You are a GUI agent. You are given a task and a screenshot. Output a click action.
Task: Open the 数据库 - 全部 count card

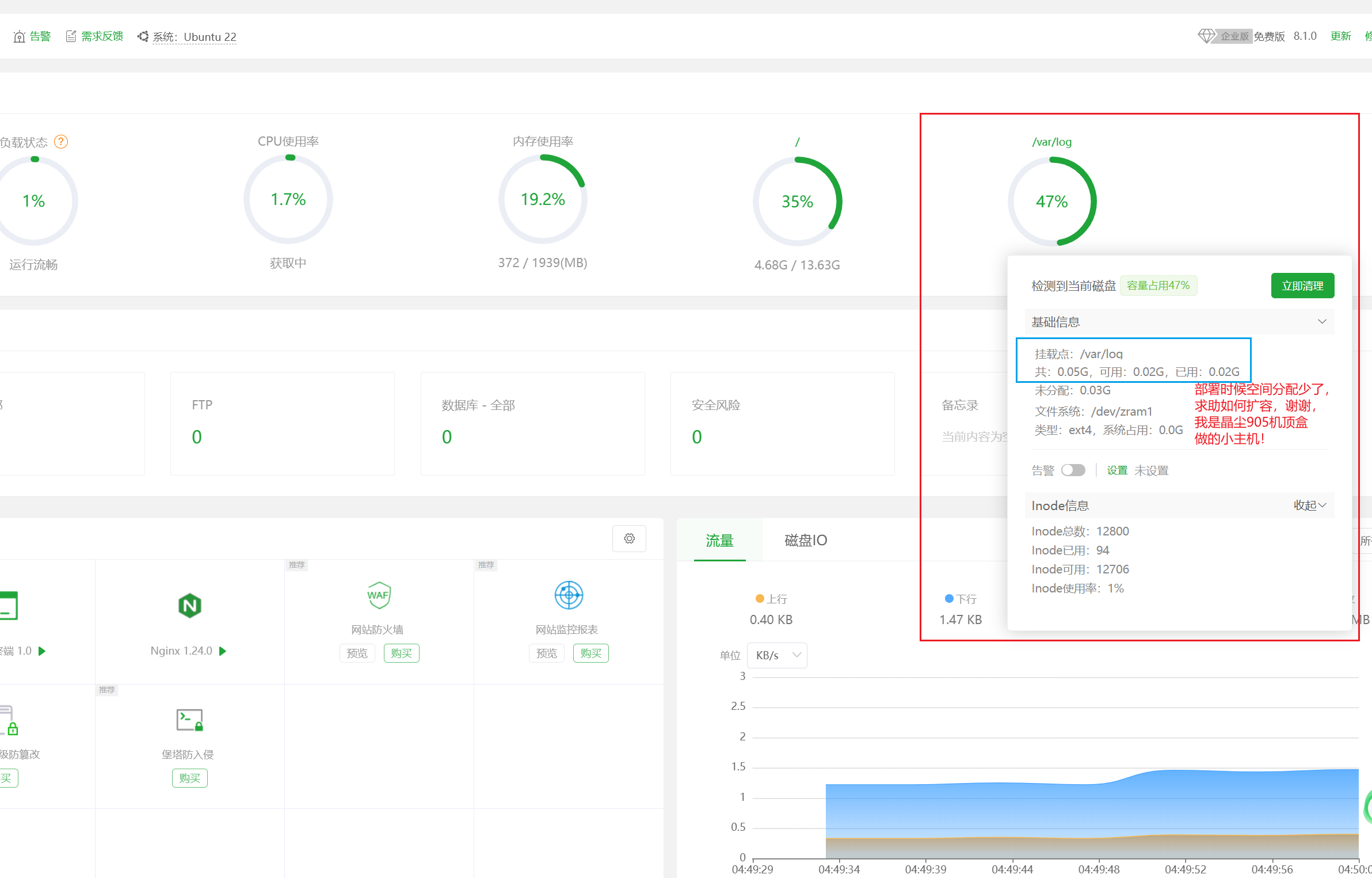pyautogui.click(x=532, y=424)
